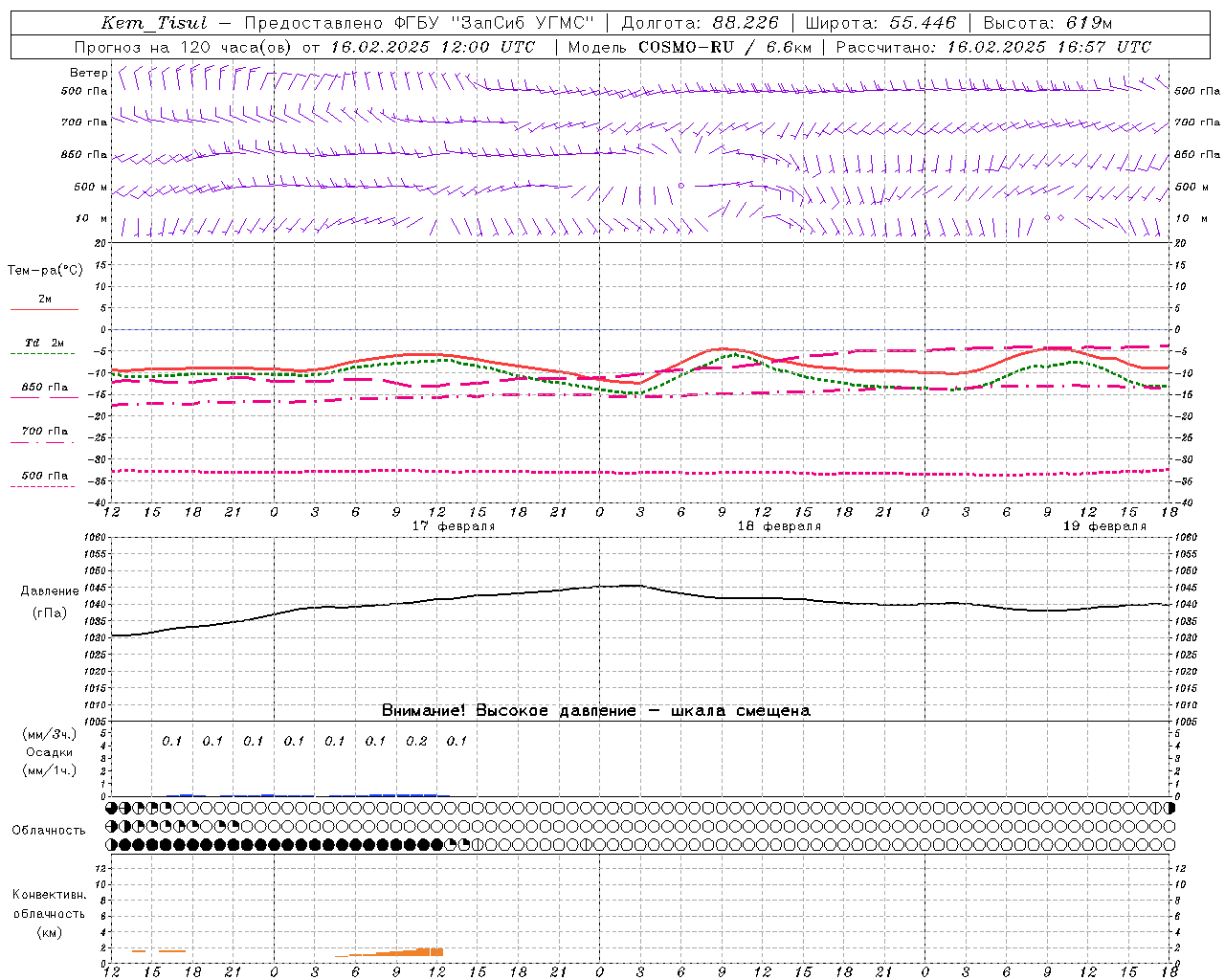Click the Ветер wind panel label
Image resolution: width=1225 pixels, height=980 pixels.
89,73
